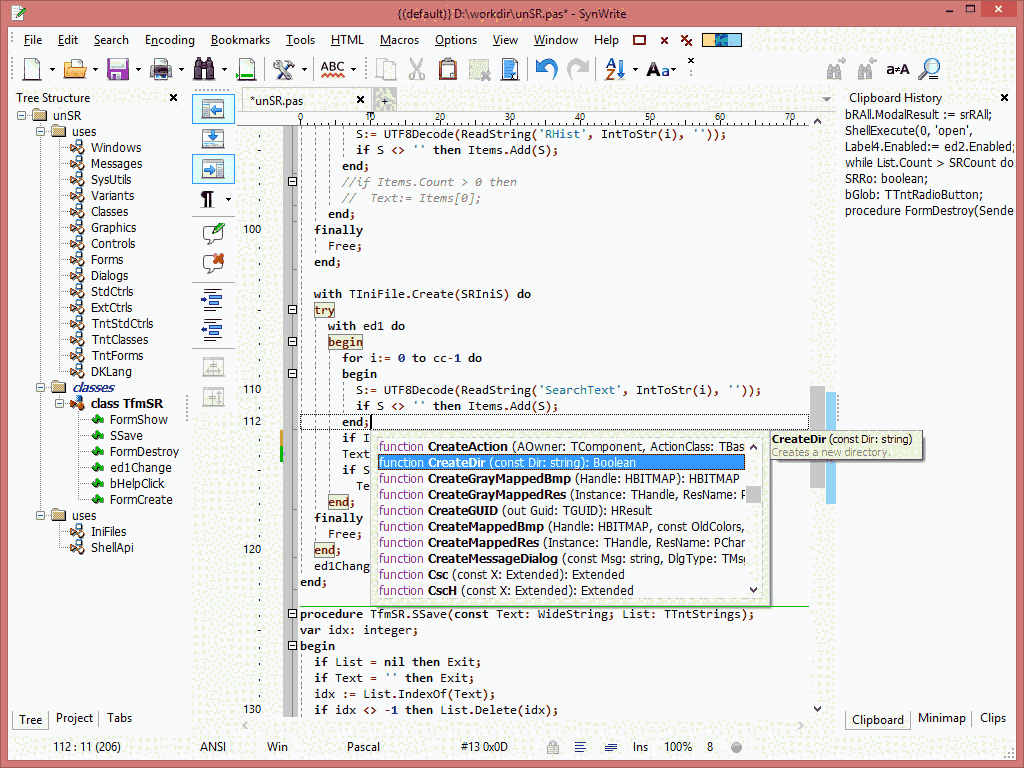Click the Sort A-Z toolbar icon
Screen dimensions: 1024x768
[x=613, y=69]
